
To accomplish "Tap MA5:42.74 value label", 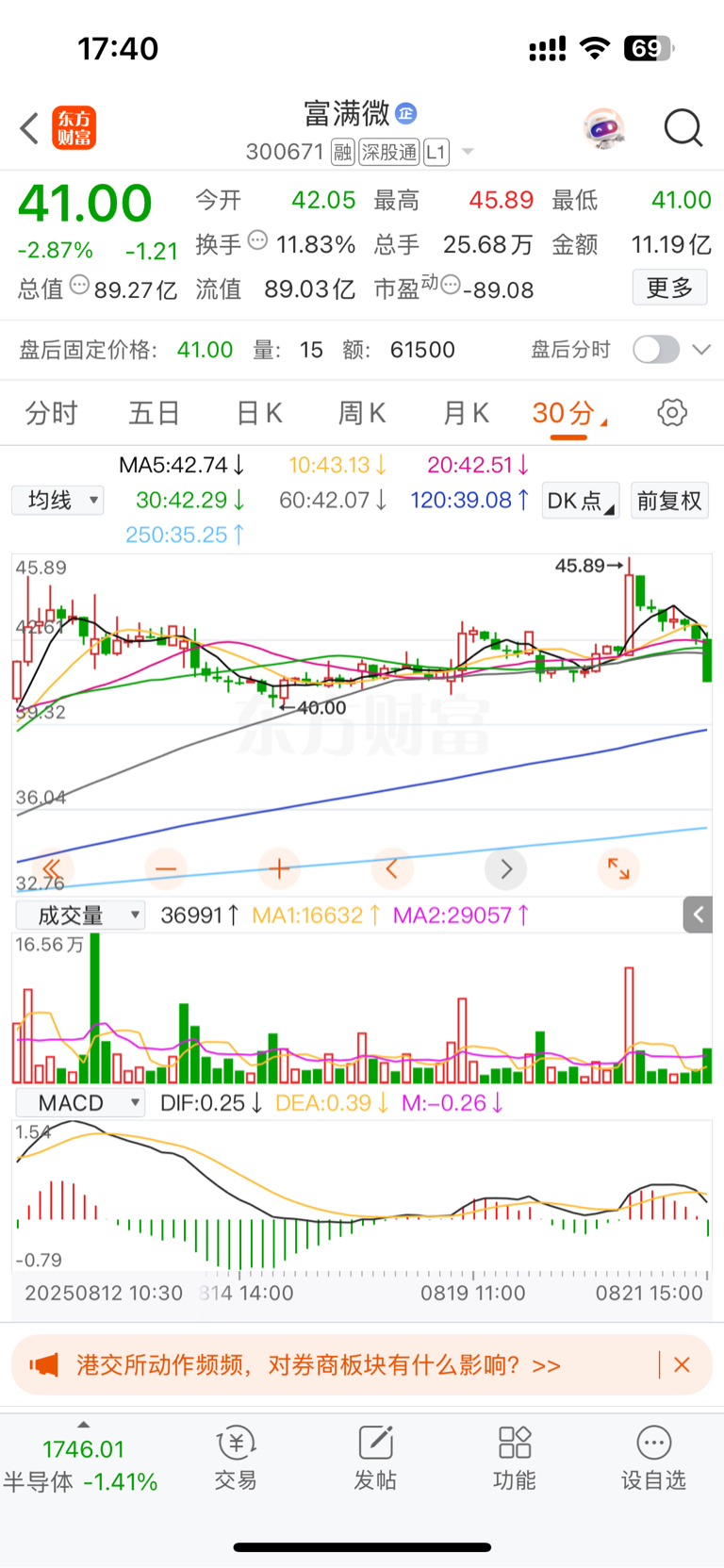I will pyautogui.click(x=181, y=465).
